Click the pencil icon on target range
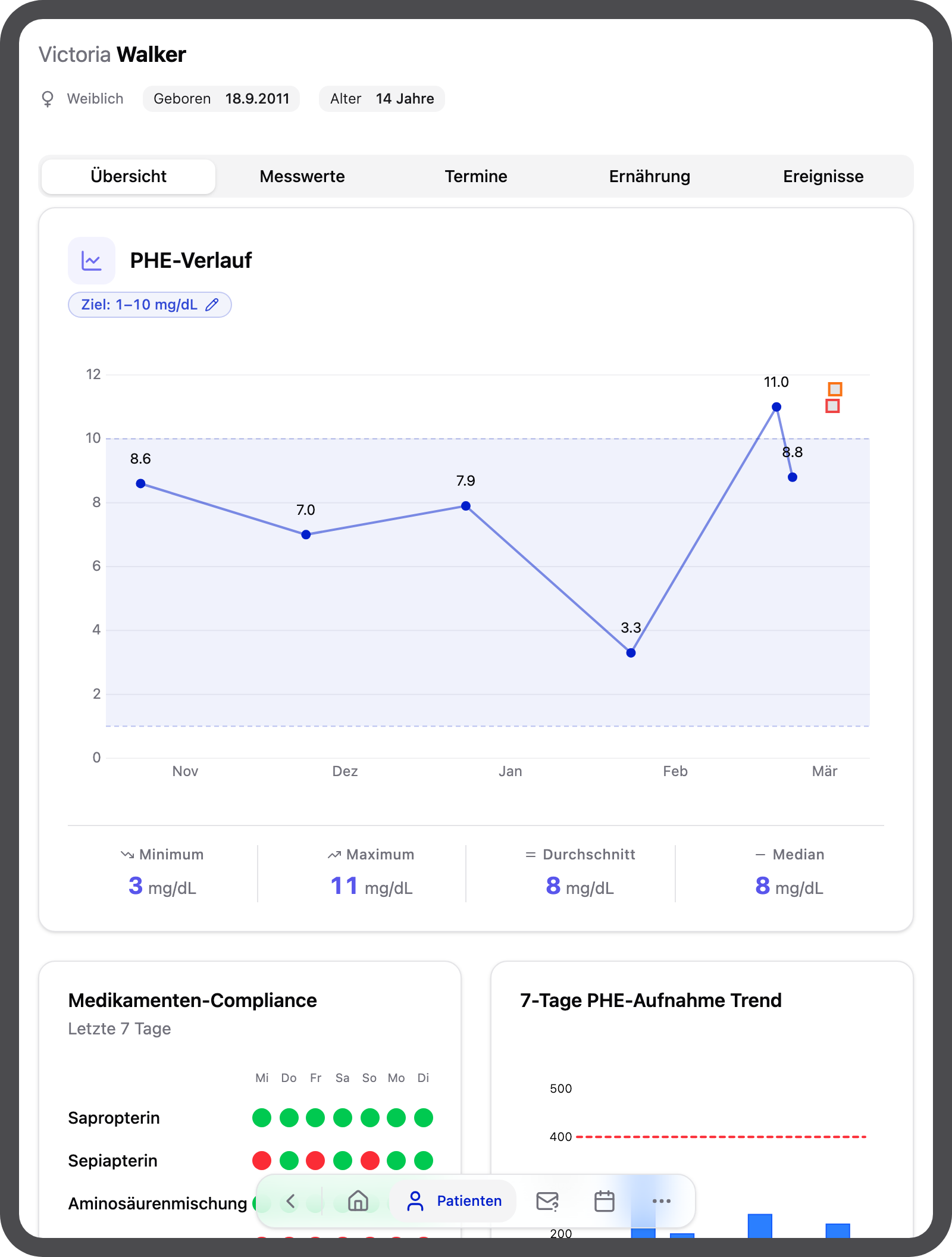 click(x=212, y=305)
